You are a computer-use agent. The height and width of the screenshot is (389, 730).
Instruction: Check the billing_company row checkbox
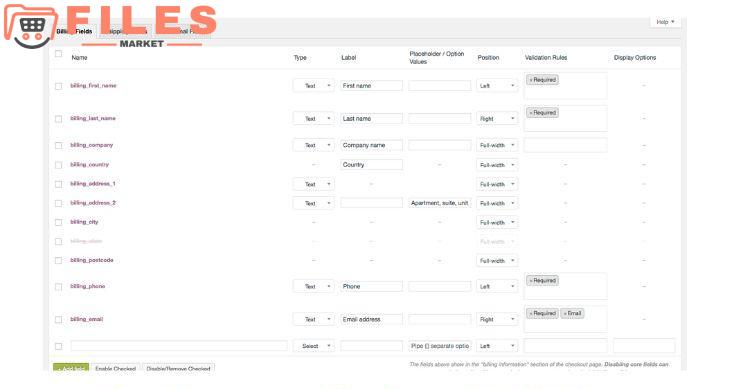(x=58, y=146)
